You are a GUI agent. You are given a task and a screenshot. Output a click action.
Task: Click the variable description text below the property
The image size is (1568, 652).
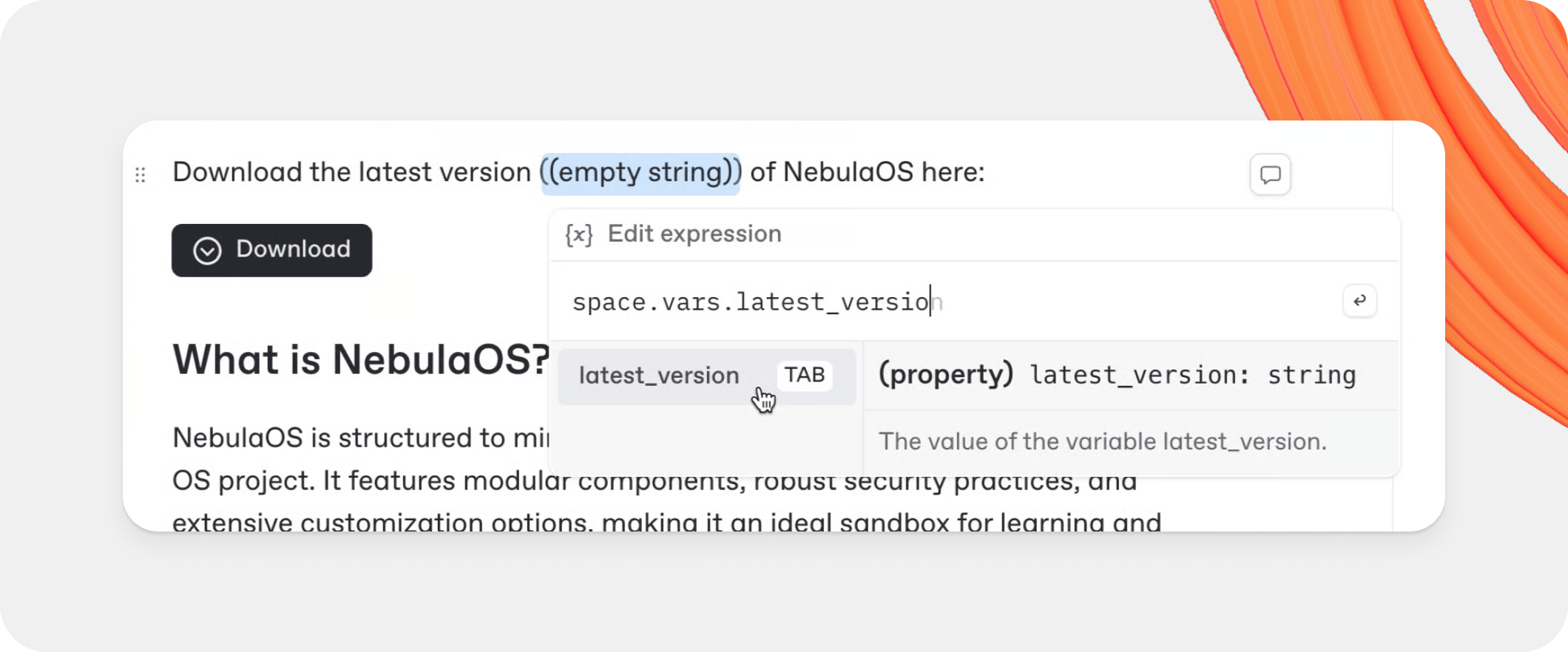1102,441
